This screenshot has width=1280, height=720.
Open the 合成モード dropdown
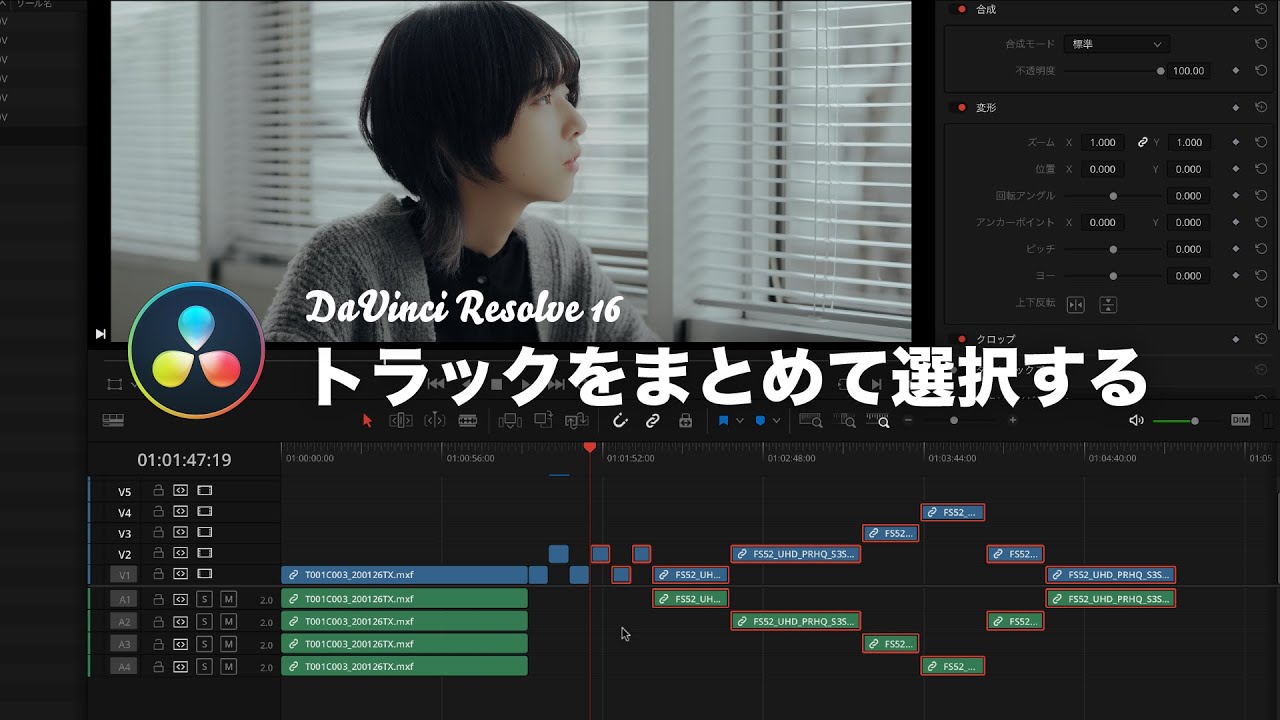coord(1115,44)
